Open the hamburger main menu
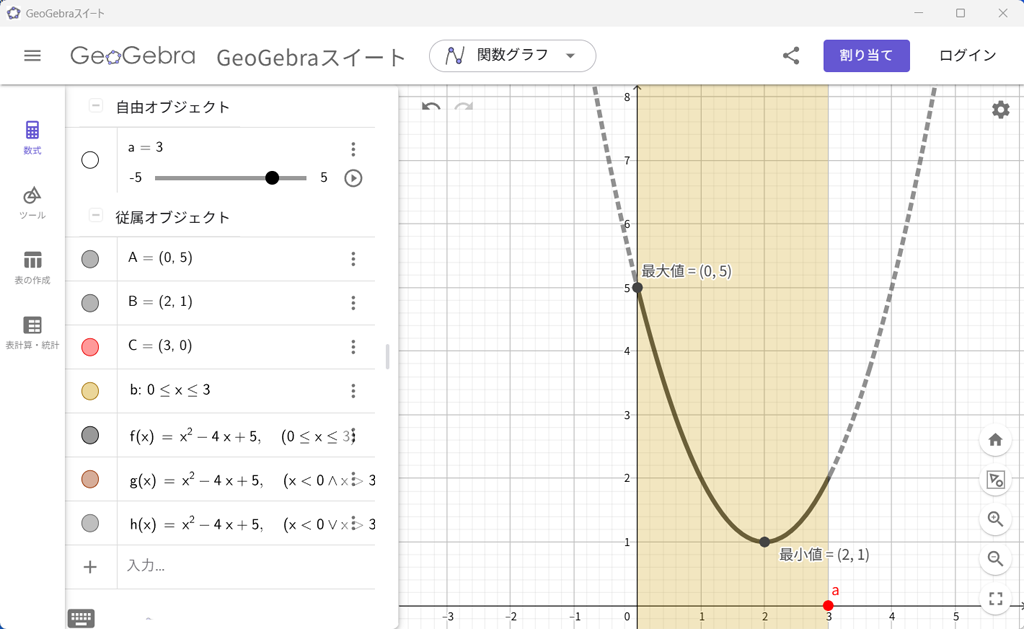Screen dimensions: 1024x629 33,55
